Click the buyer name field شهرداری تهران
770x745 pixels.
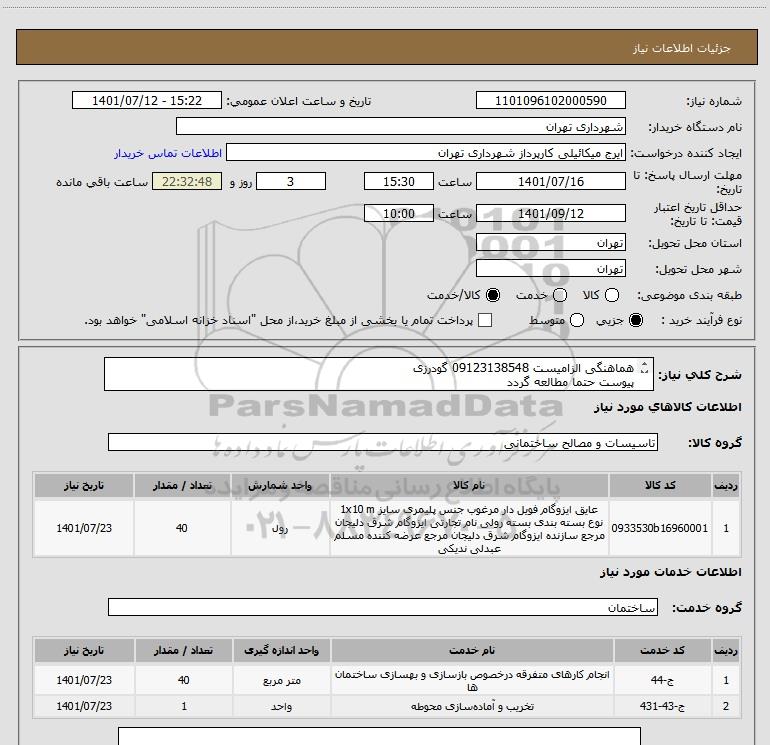(x=401, y=126)
